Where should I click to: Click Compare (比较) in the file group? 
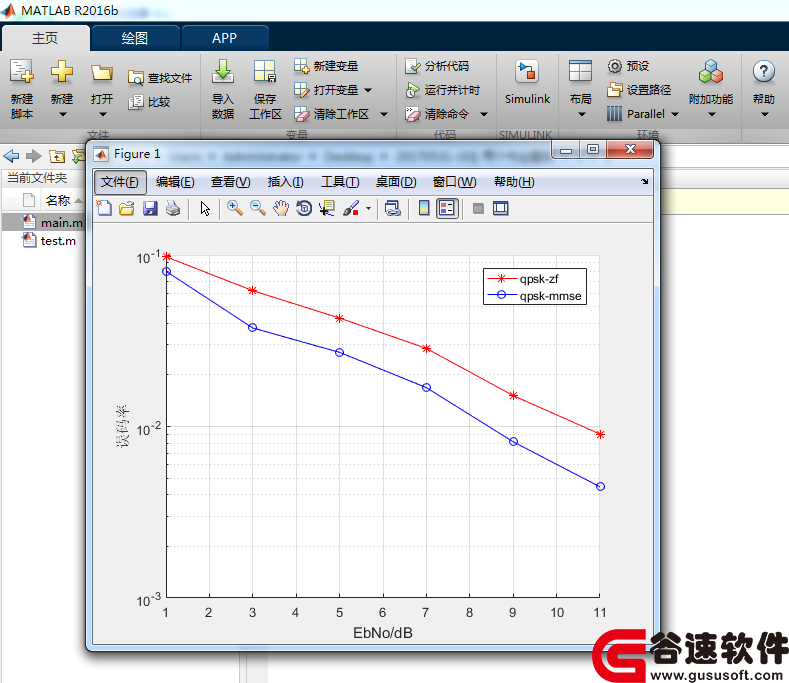(x=149, y=102)
